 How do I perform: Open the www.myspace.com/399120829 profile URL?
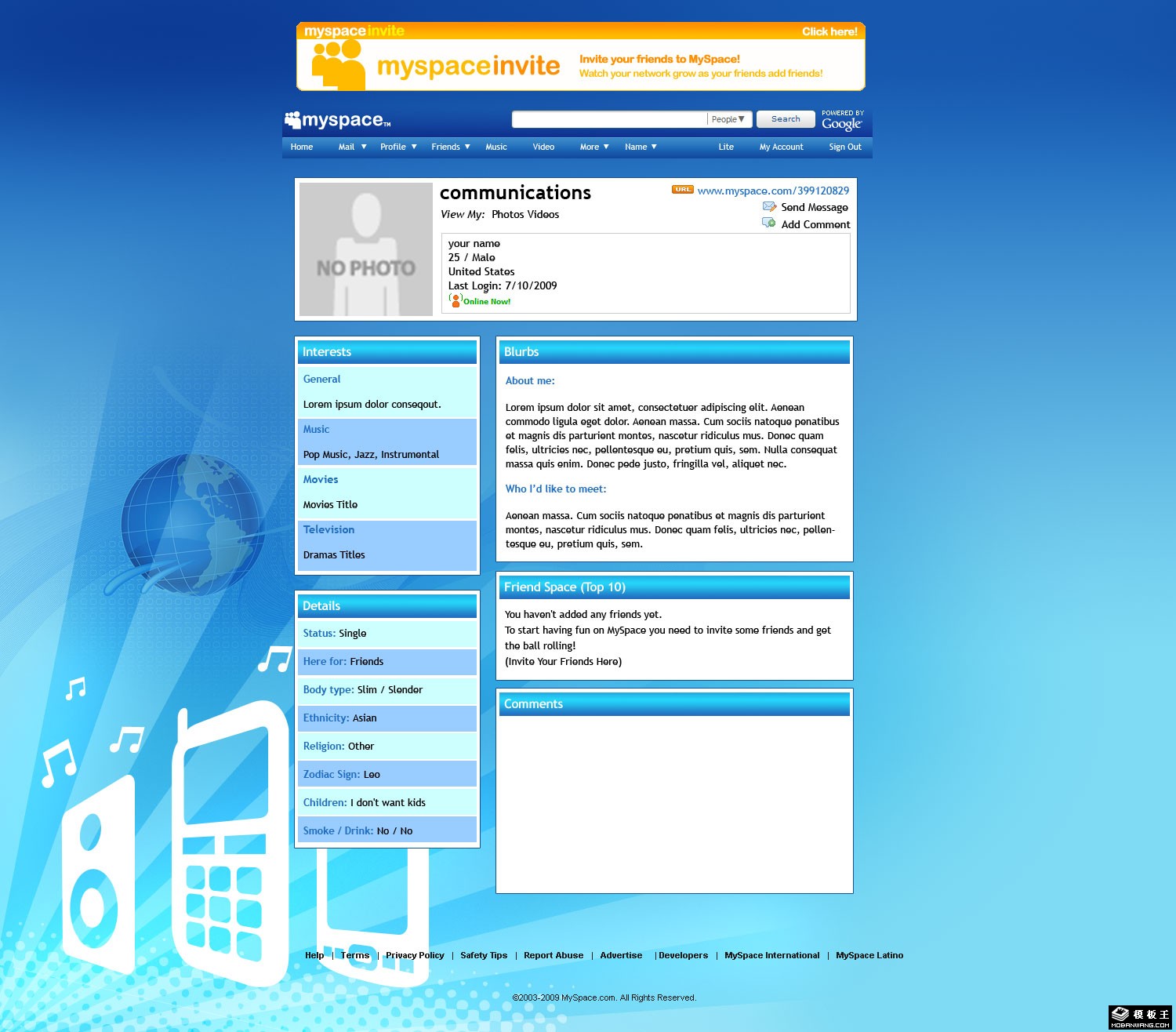pos(773,191)
